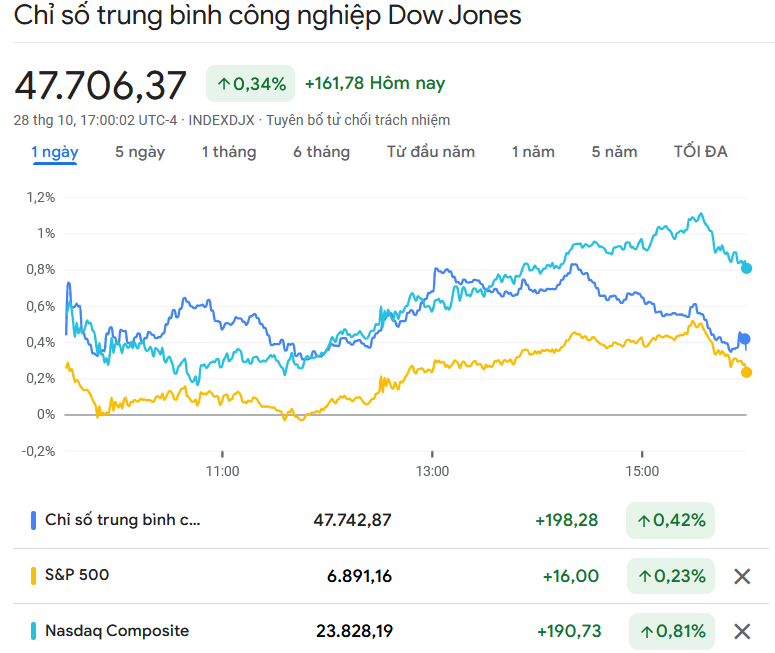Switch chart to the "1 năm" range
Image resolution: width=775 pixels, height=653 pixels.
[533, 152]
